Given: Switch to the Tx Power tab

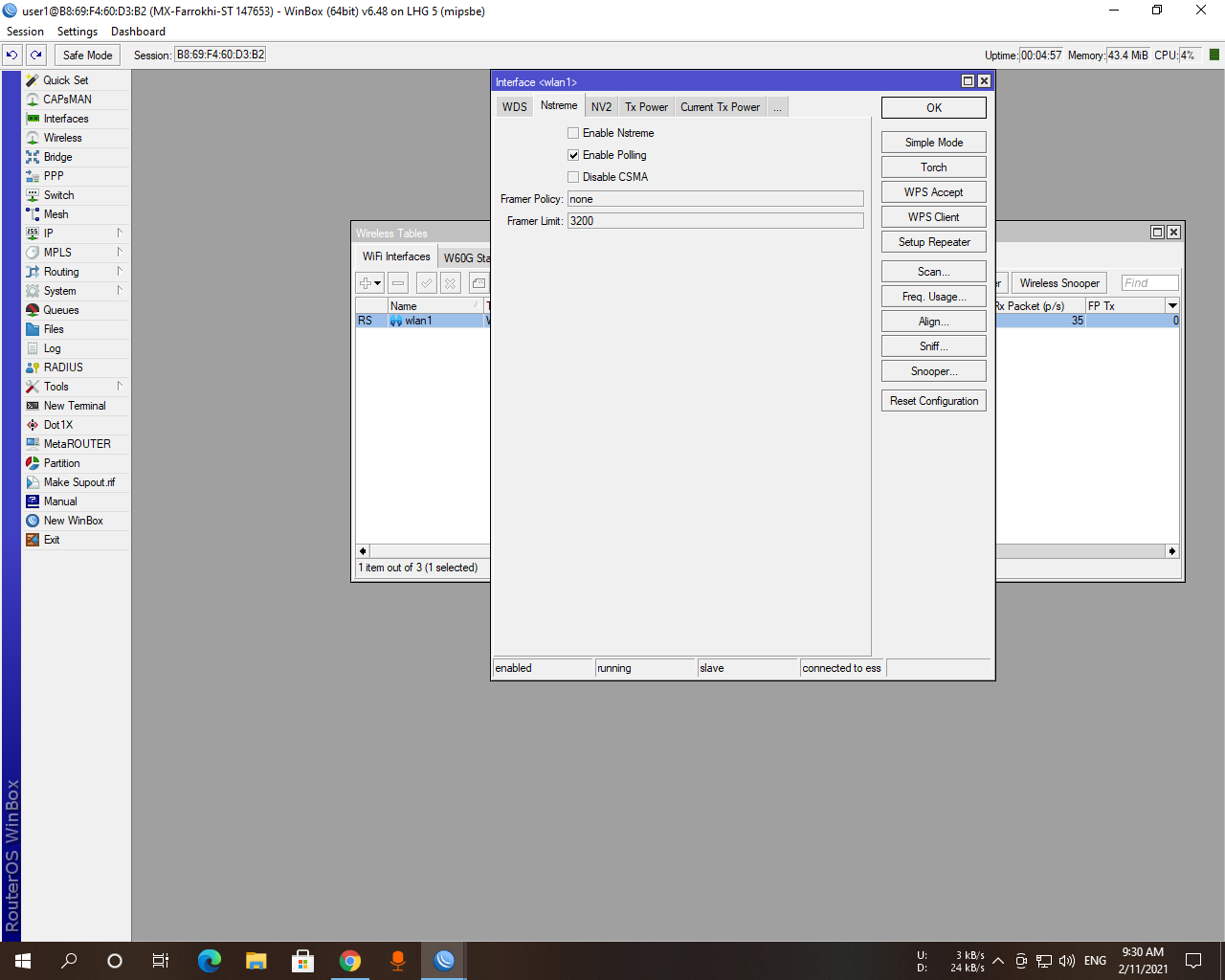Looking at the screenshot, I should [645, 106].
